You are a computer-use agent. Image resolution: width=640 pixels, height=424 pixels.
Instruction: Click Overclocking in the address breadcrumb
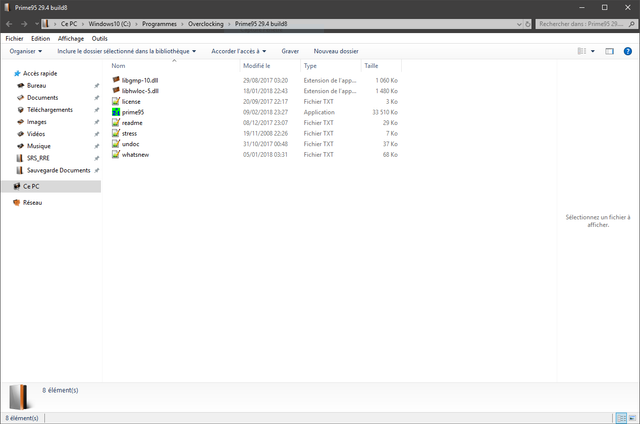tap(206, 24)
